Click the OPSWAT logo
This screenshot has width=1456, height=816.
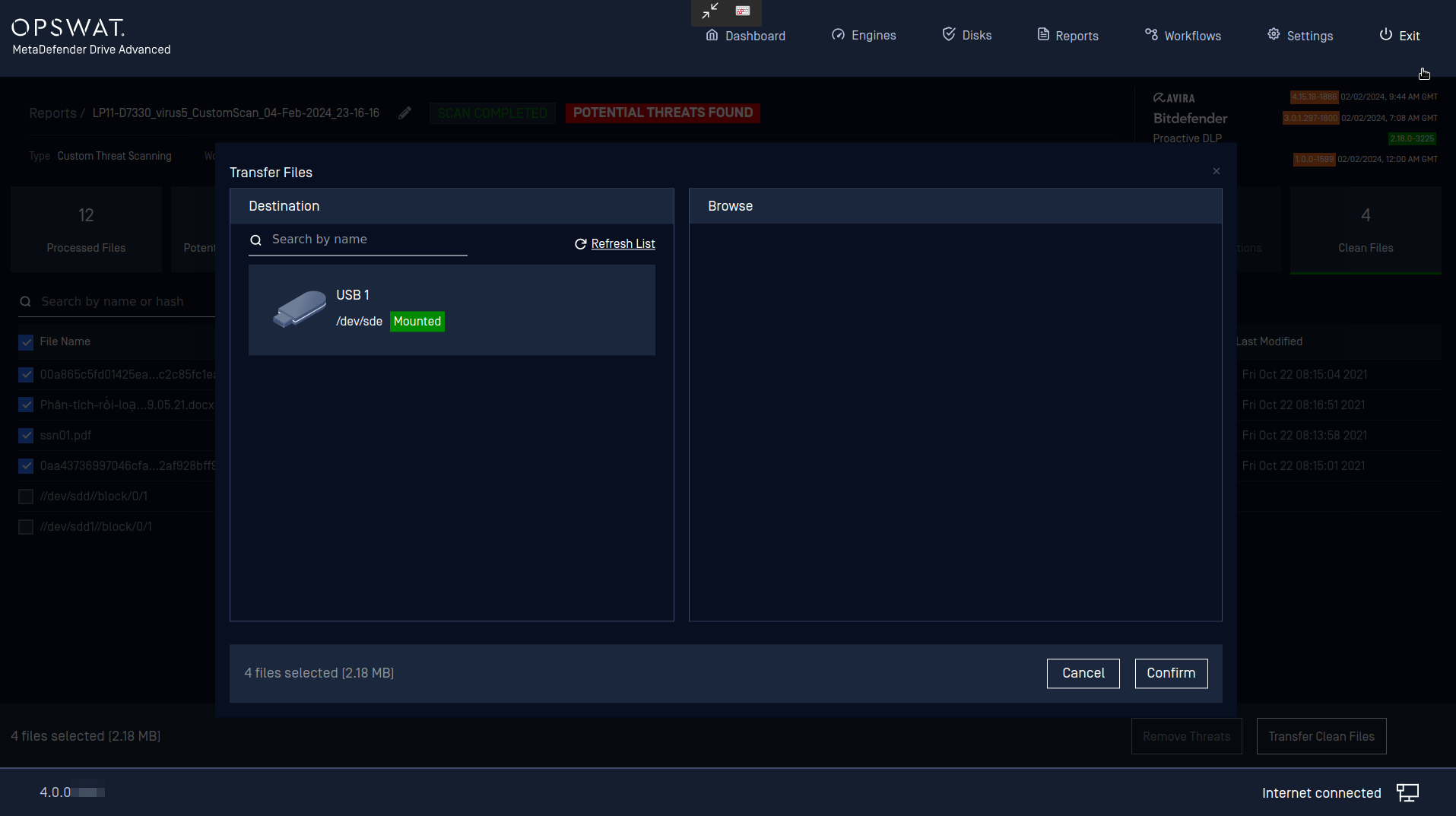tap(68, 28)
